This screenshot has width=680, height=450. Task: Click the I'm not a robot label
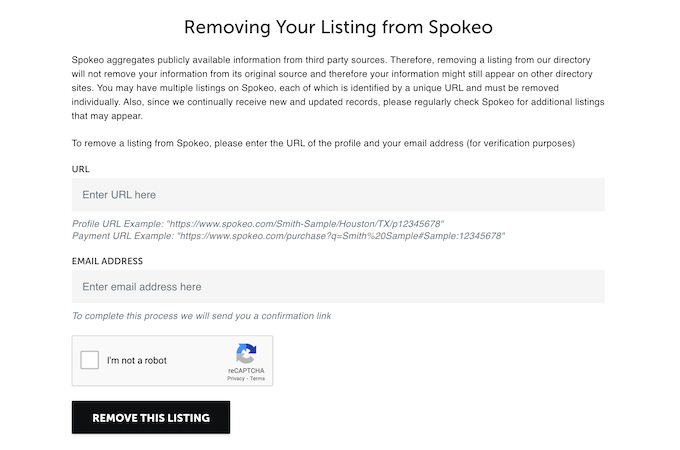point(137,360)
